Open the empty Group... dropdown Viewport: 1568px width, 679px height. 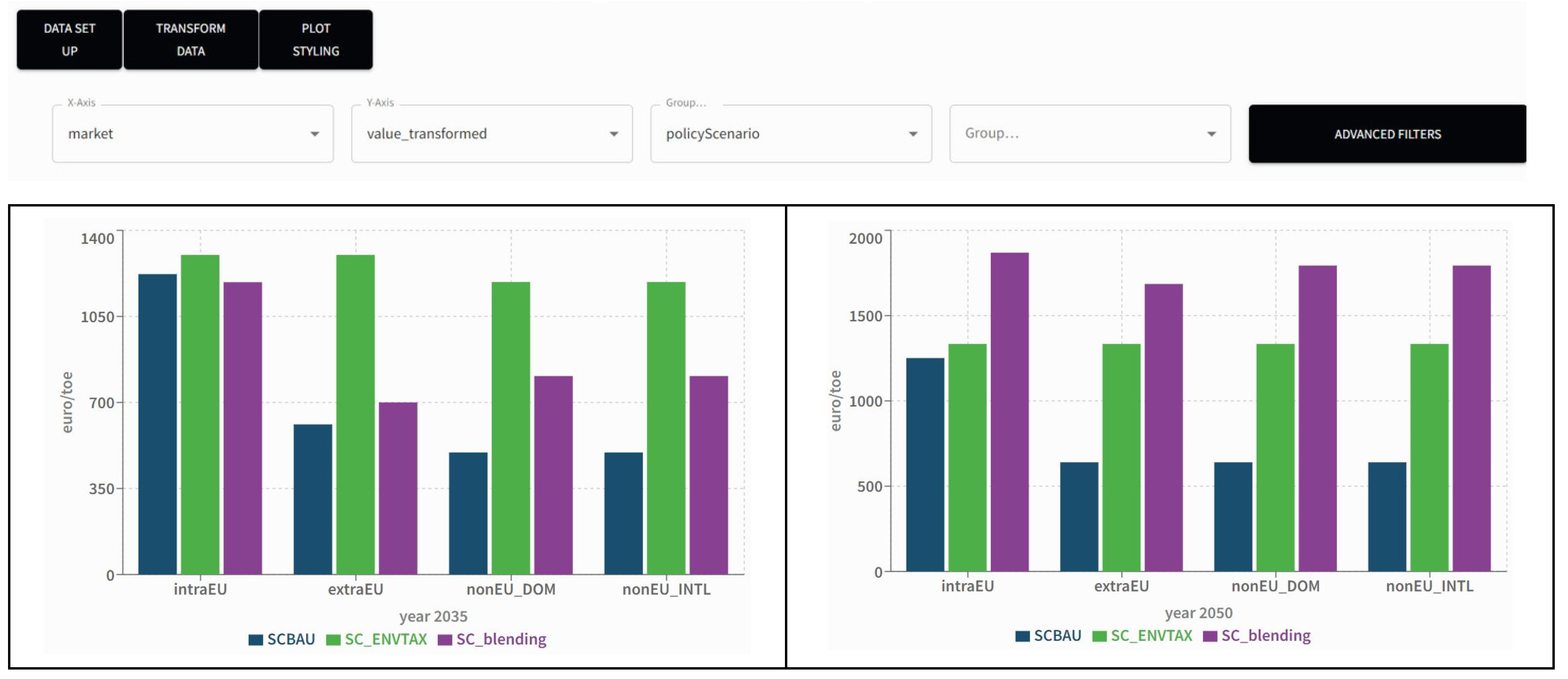coord(1089,134)
